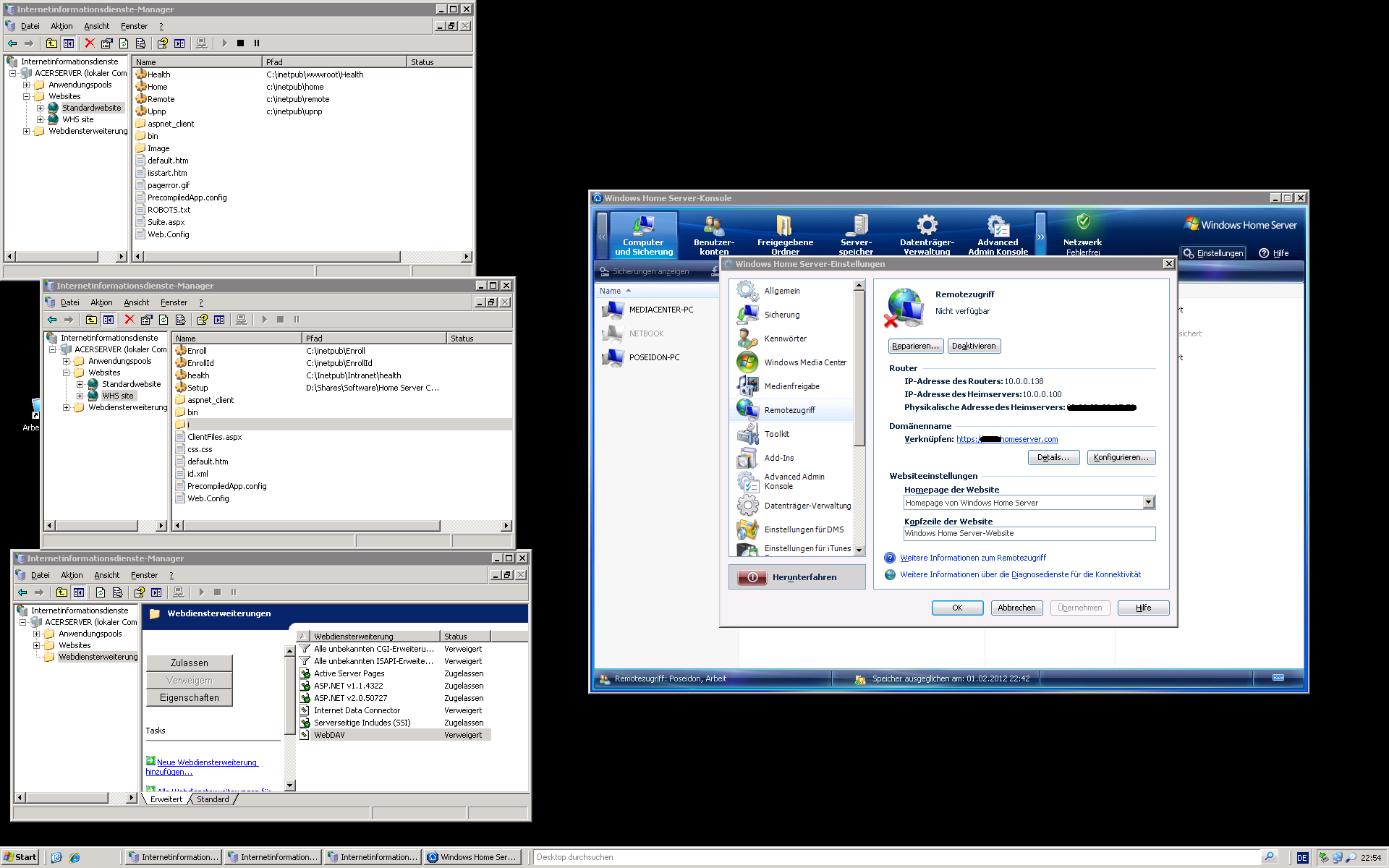The image size is (1389, 868).
Task: Select Einstellungen für DMS category
Action: click(x=804, y=529)
